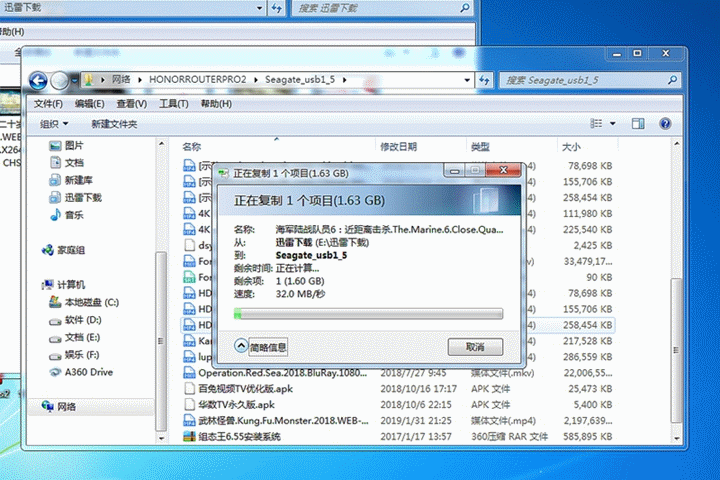Open the recent pages arrow beside Forward
The height and width of the screenshot is (480, 720).
(x=74, y=81)
